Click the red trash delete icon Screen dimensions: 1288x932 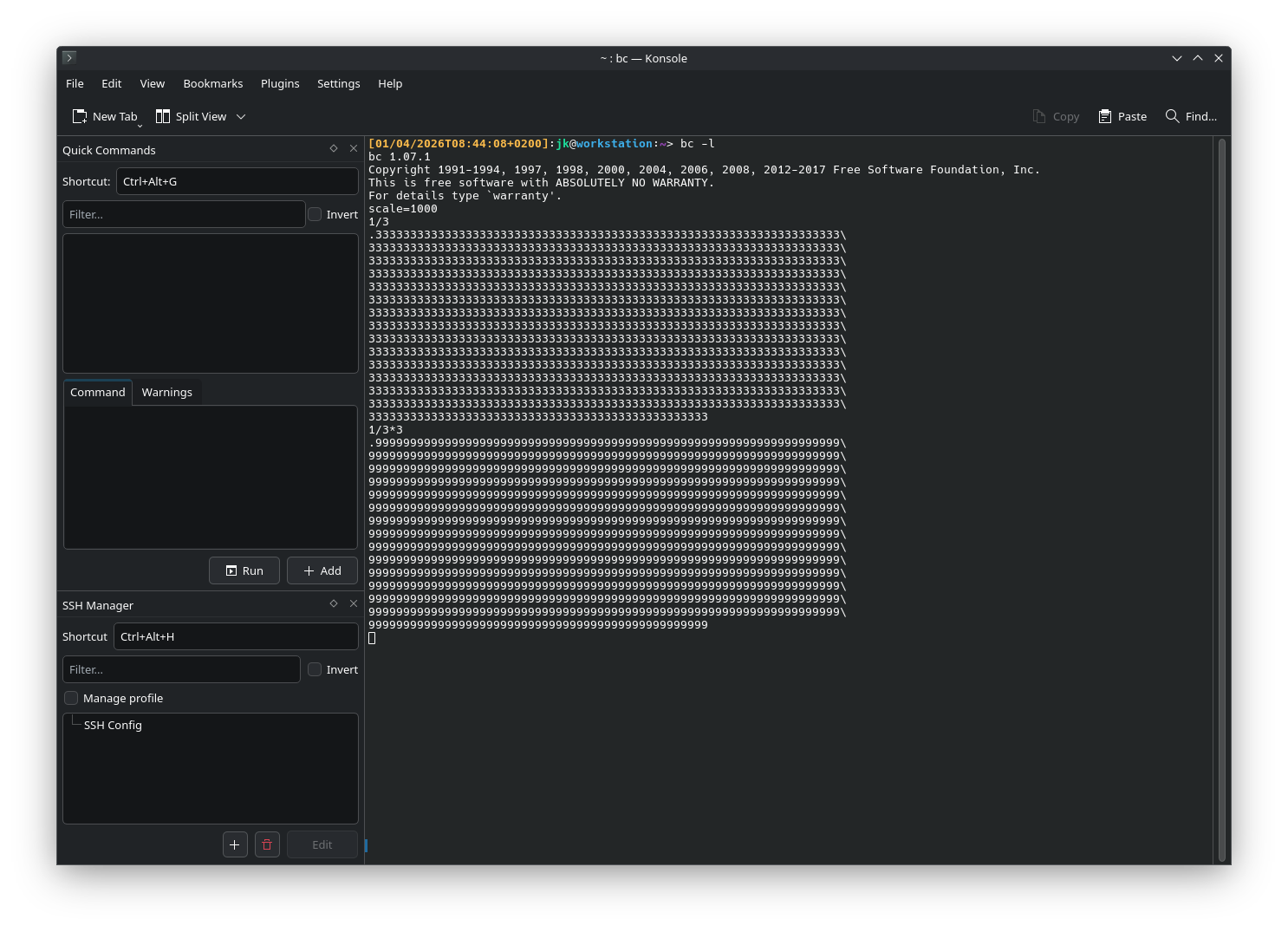pyautogui.click(x=267, y=844)
